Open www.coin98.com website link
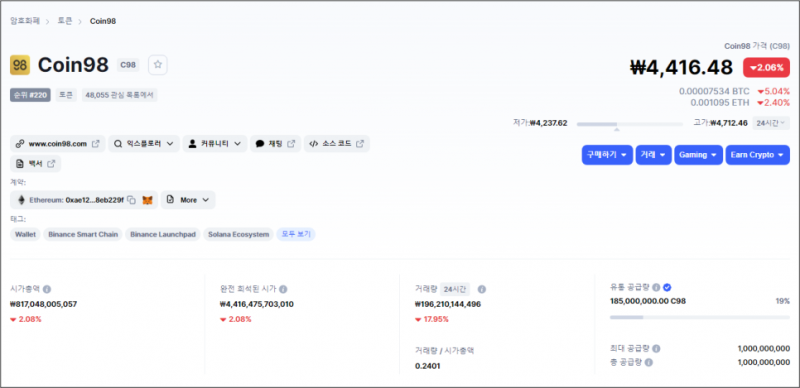Image resolution: width=800 pixels, height=388 pixels. 58,144
